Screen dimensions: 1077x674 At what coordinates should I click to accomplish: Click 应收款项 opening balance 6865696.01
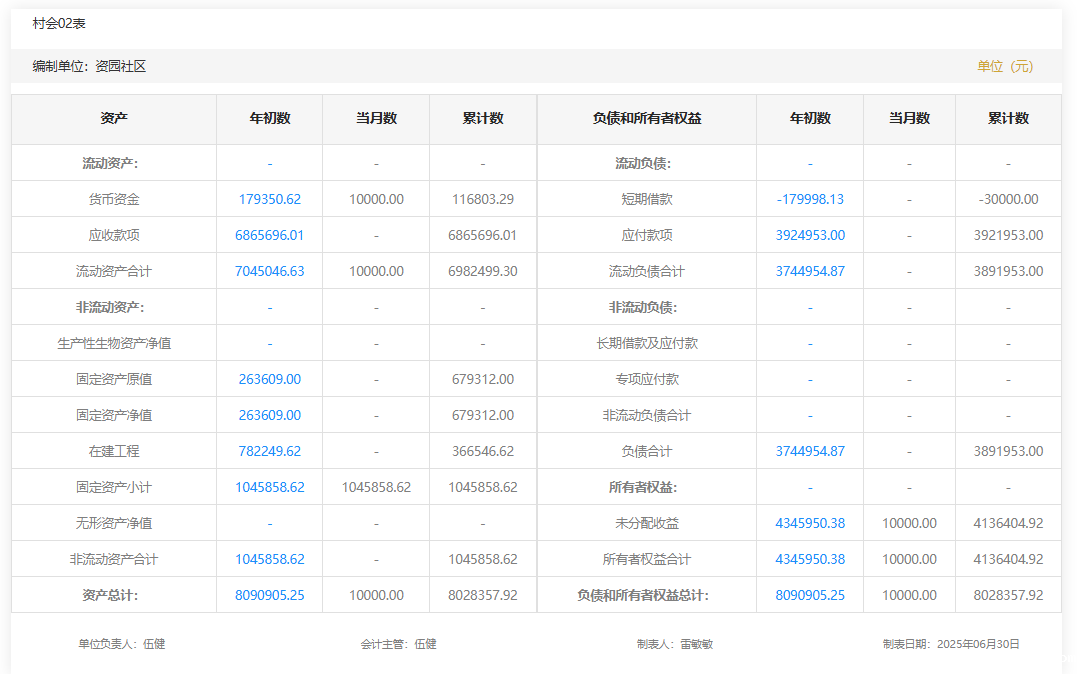tap(269, 235)
